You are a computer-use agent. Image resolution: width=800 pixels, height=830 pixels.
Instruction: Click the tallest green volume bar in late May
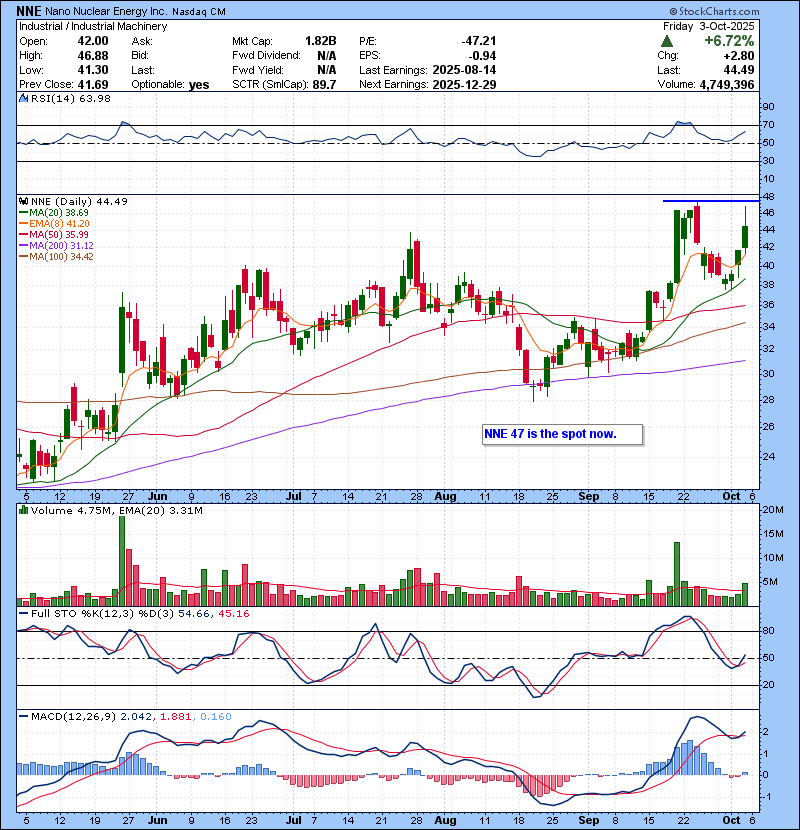pos(122,561)
